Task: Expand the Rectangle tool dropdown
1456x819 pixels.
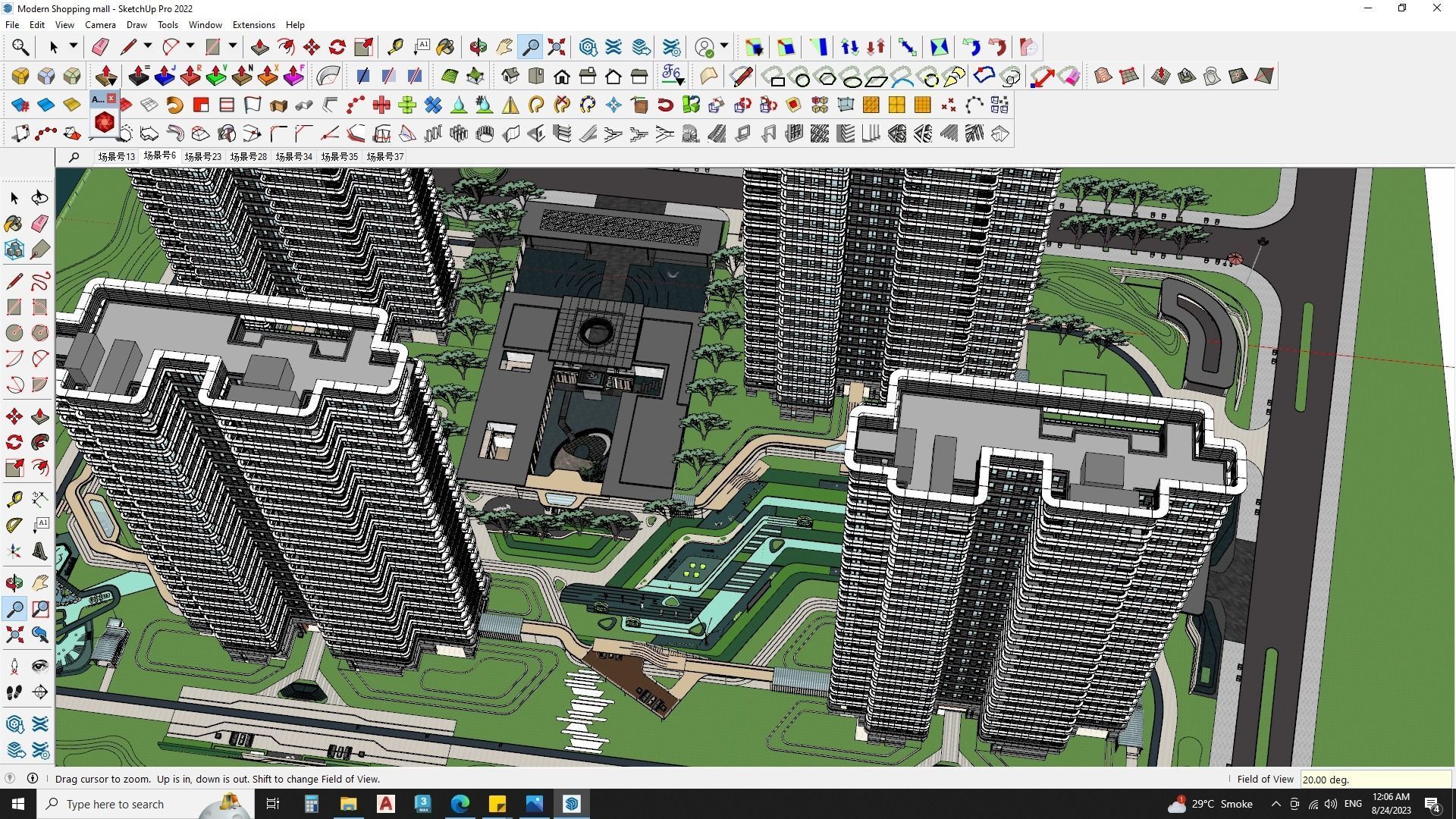Action: 232,47
